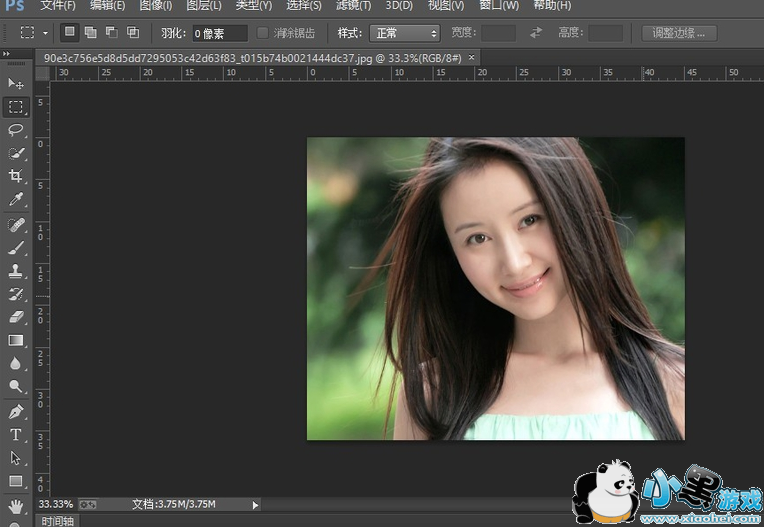Select the Clone Stamp tool

pos(15,271)
